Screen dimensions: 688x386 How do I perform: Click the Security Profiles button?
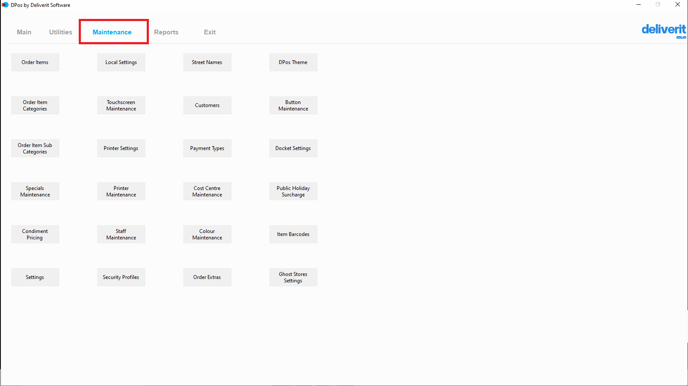point(121,277)
